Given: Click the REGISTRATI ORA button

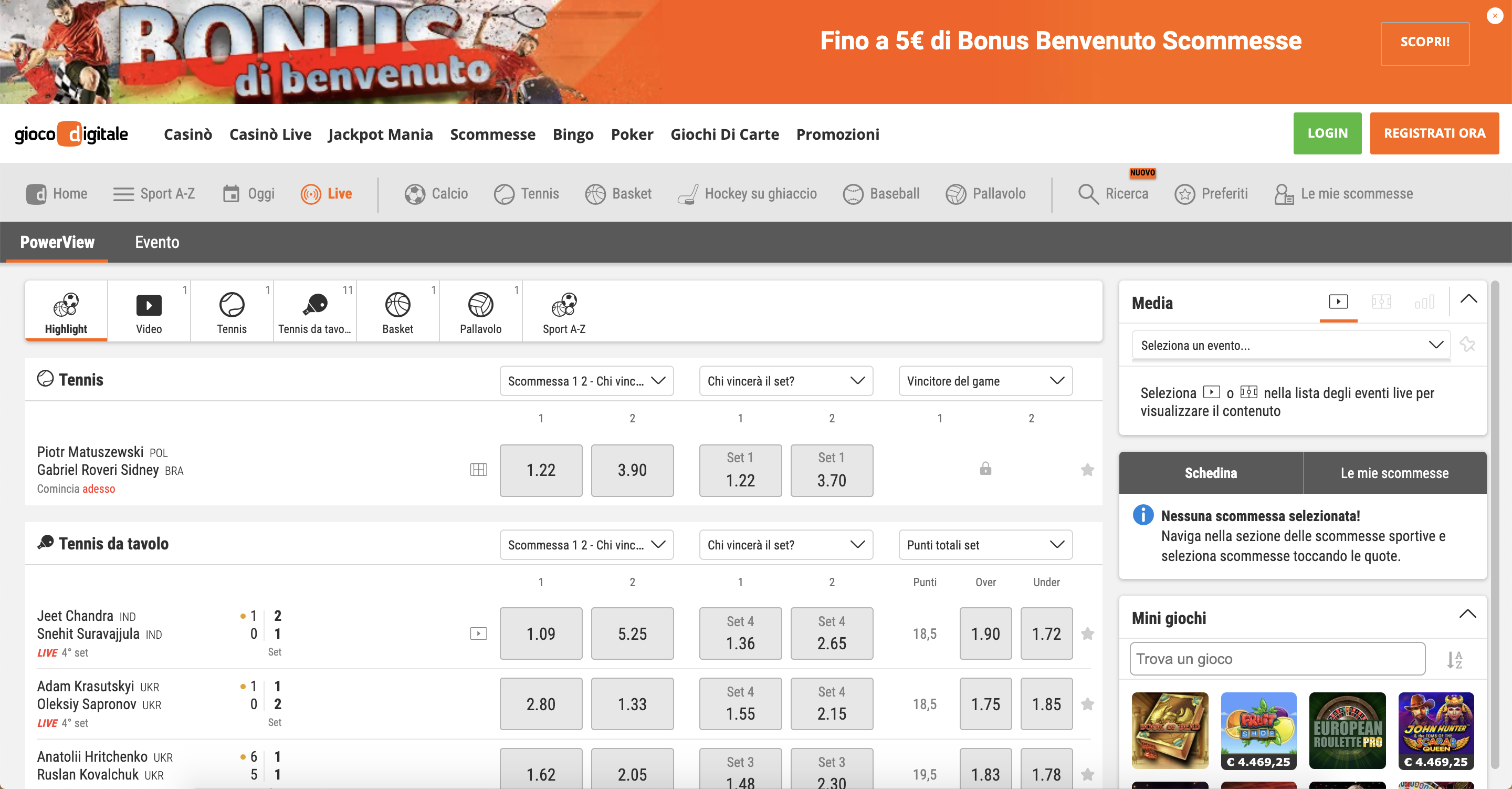Looking at the screenshot, I should click(1434, 133).
